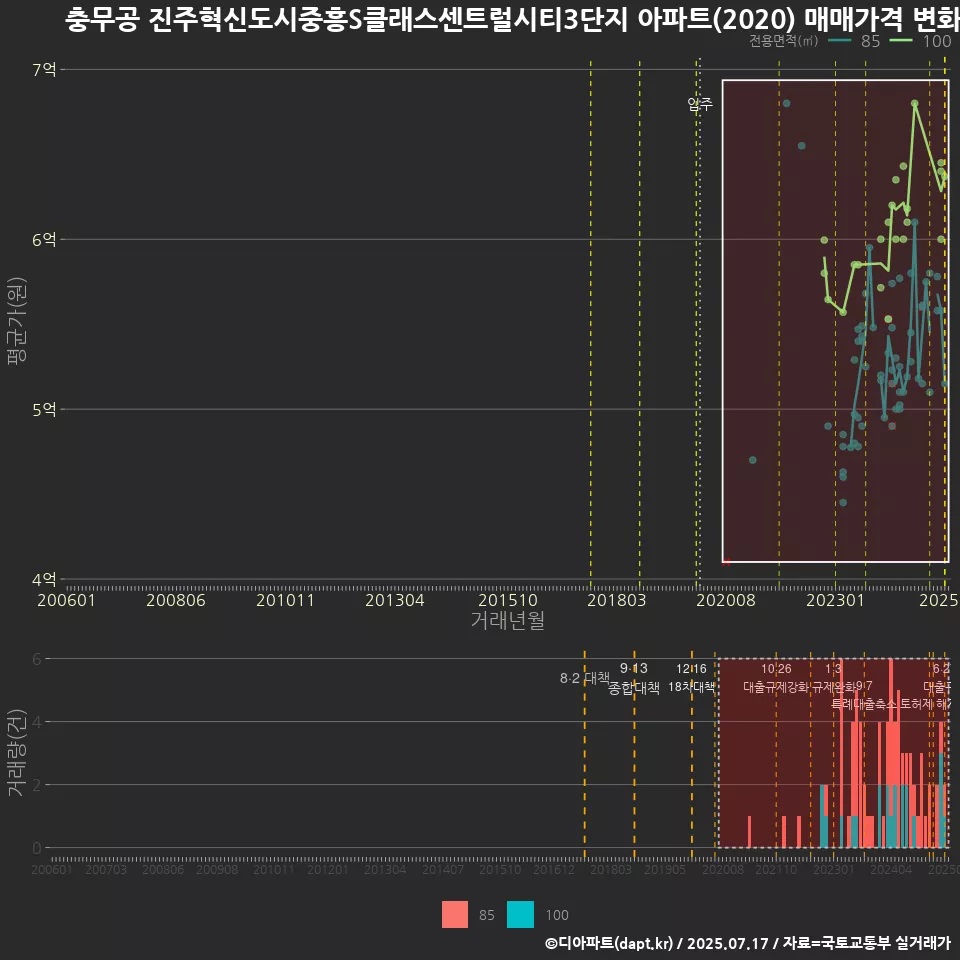Click the 거래량(건) y-axis title
The width and height of the screenshot is (960, 960).
tap(15, 752)
